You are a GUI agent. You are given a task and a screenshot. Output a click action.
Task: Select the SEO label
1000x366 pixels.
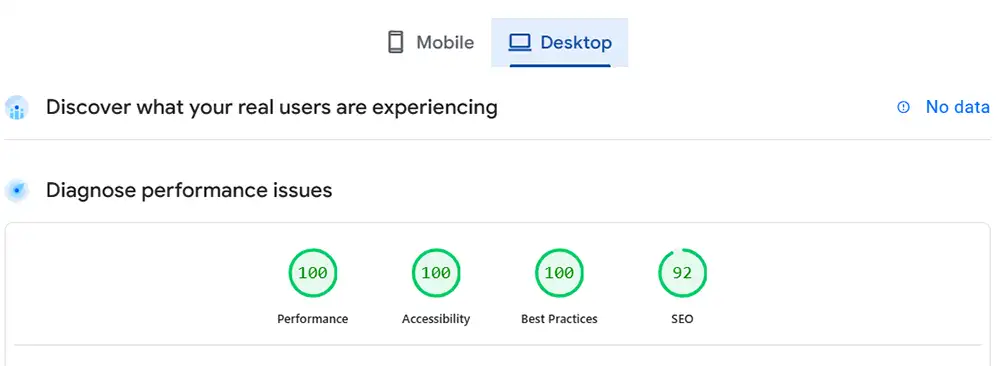(x=682, y=319)
